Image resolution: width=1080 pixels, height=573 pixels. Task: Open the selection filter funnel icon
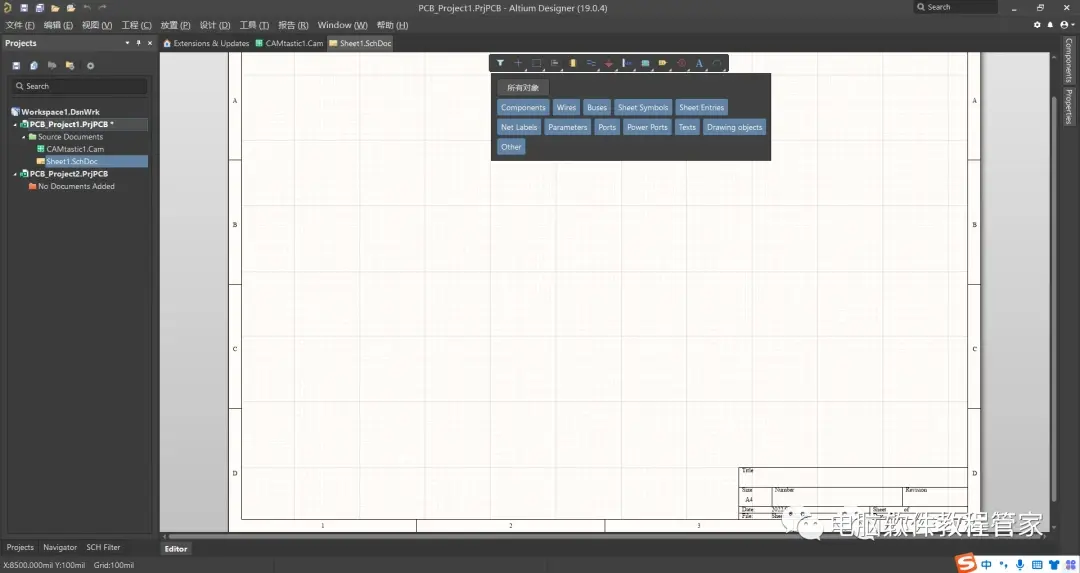tap(500, 63)
